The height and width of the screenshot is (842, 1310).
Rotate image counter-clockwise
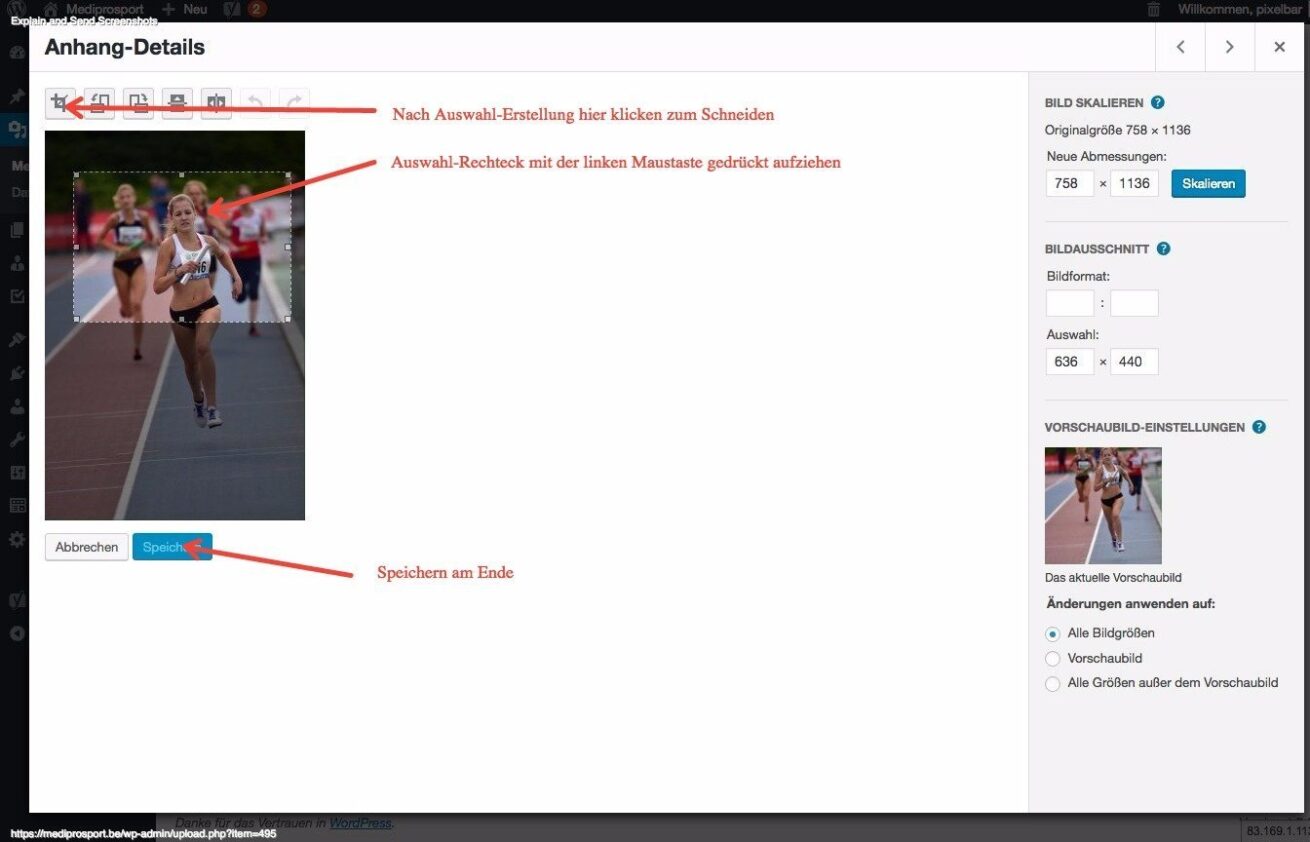(99, 103)
